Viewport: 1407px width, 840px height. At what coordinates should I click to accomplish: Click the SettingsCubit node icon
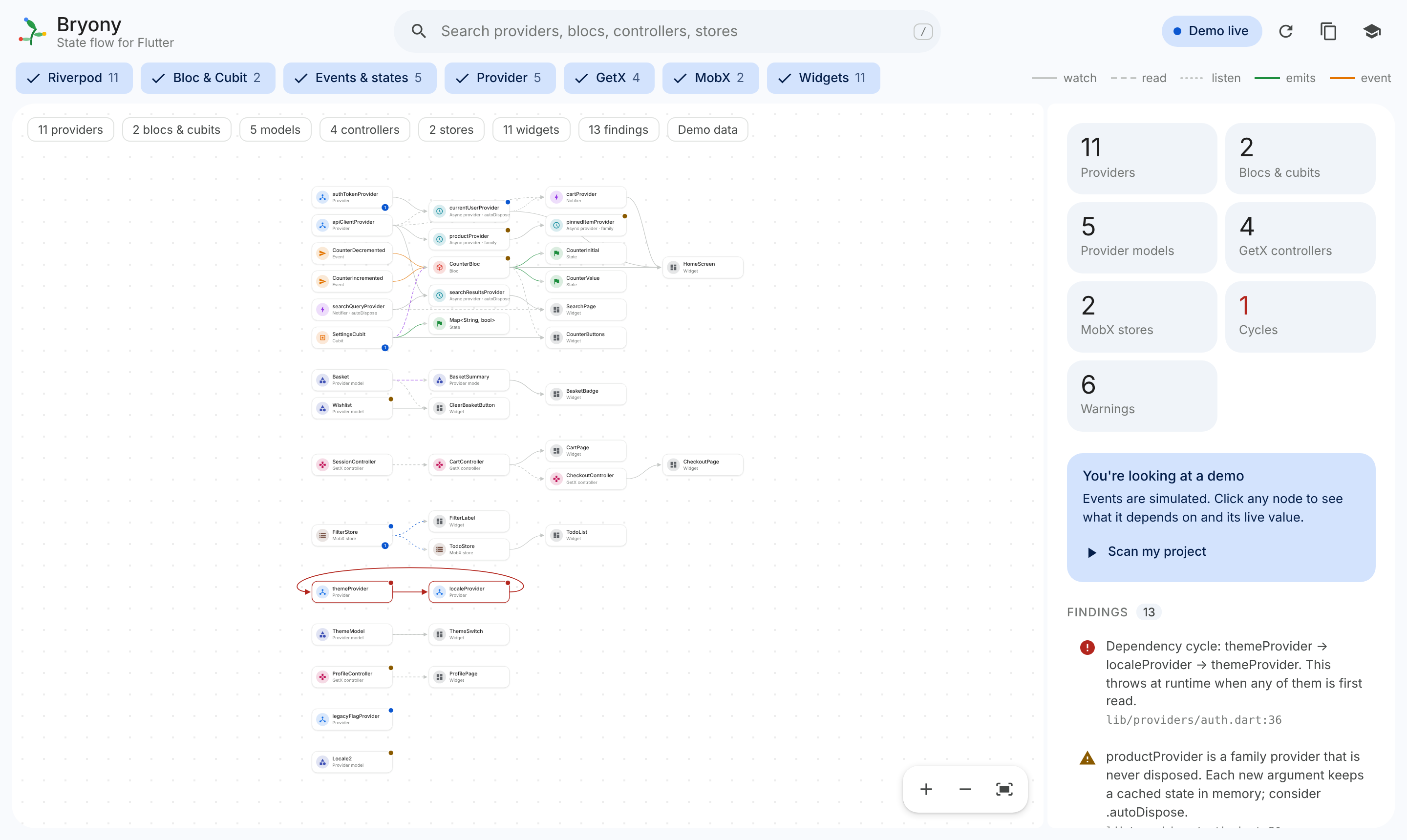[x=323, y=337]
